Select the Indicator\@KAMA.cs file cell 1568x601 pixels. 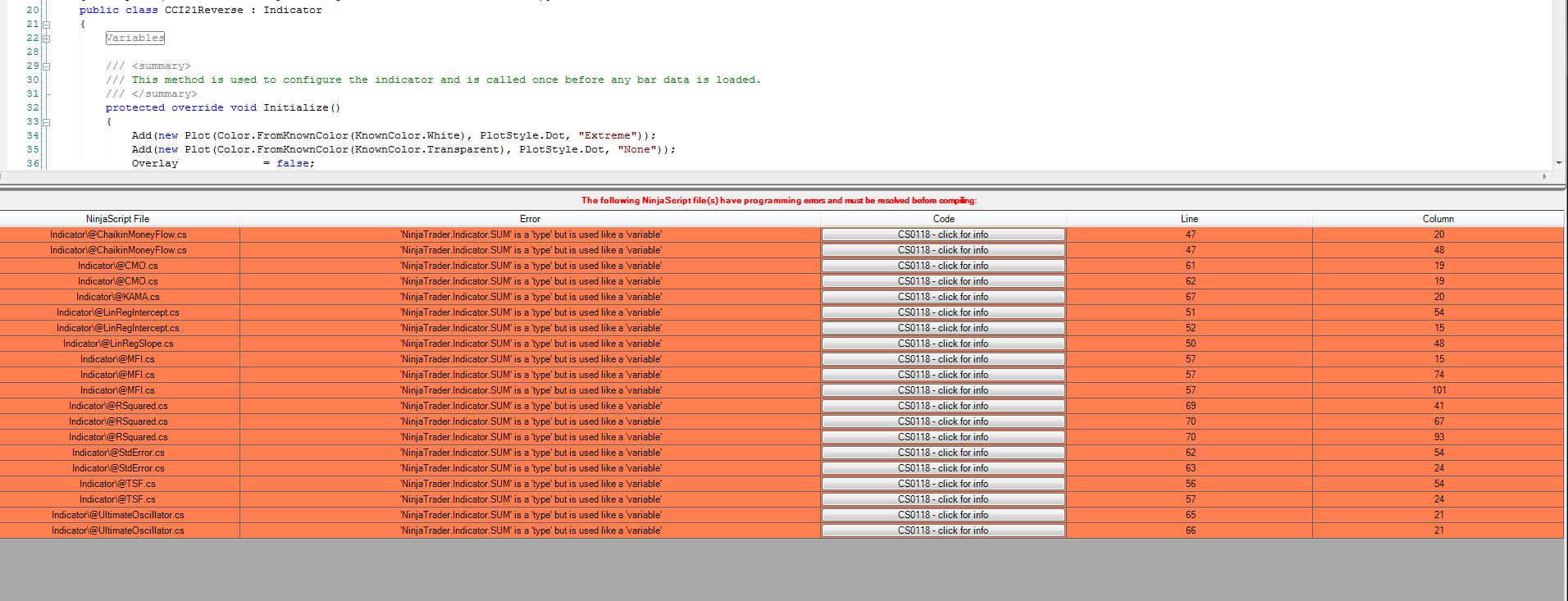[118, 297]
